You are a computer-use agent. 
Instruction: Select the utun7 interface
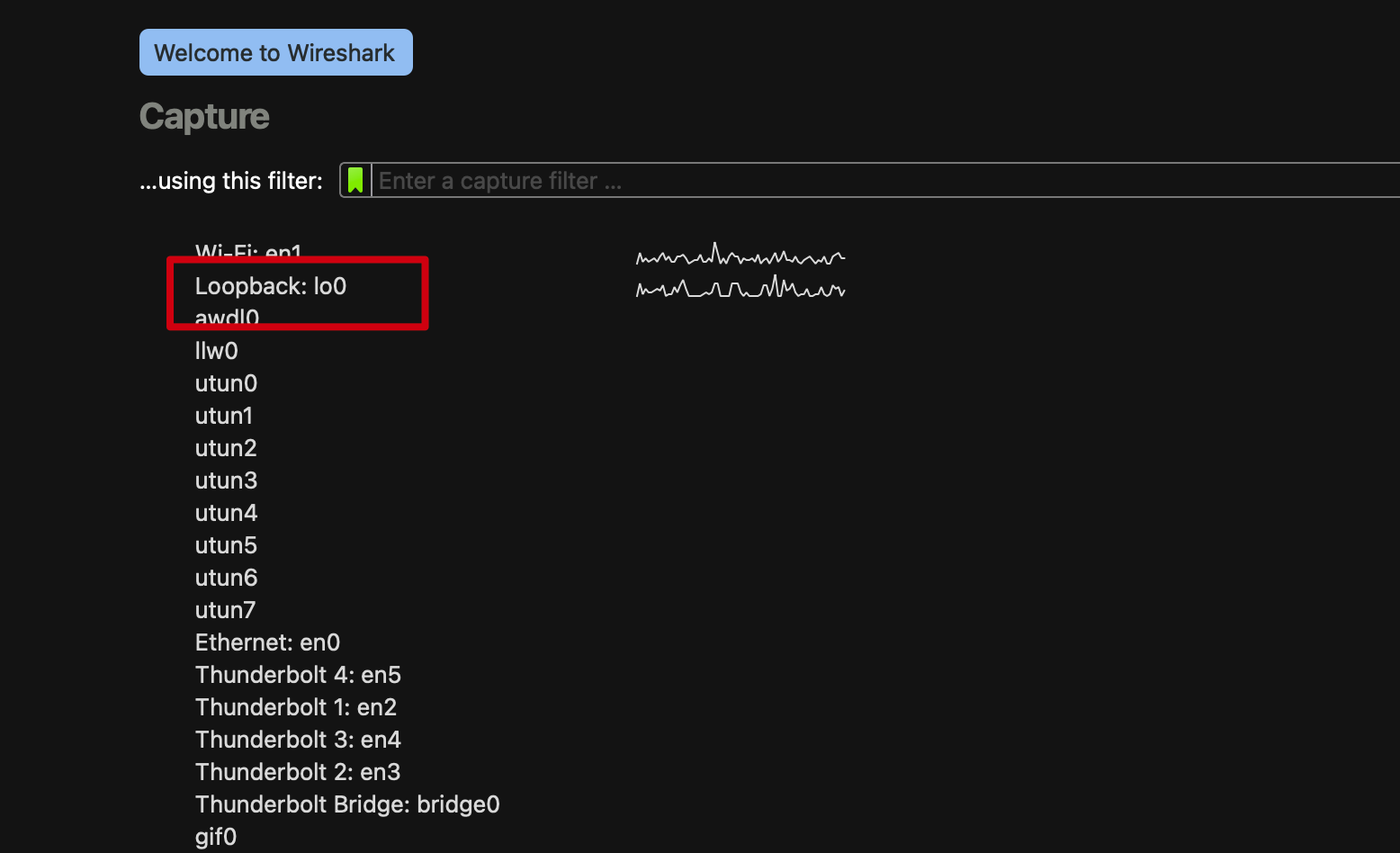point(225,610)
